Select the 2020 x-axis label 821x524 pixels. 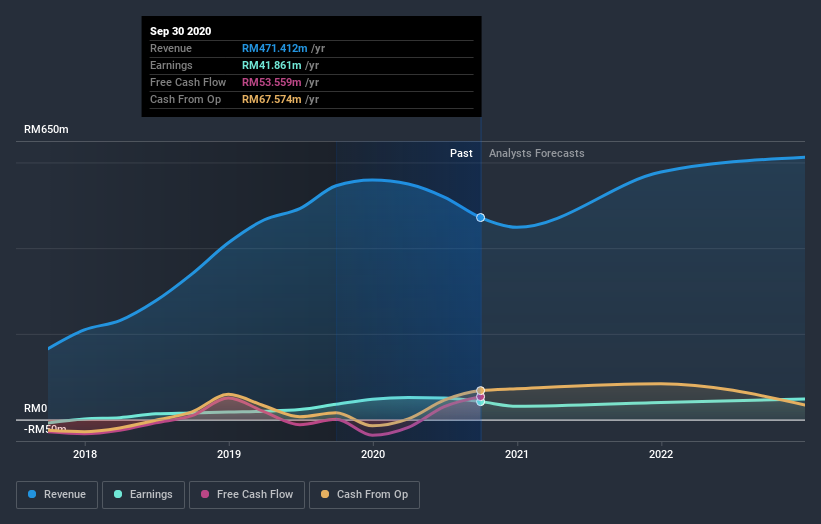[373, 454]
